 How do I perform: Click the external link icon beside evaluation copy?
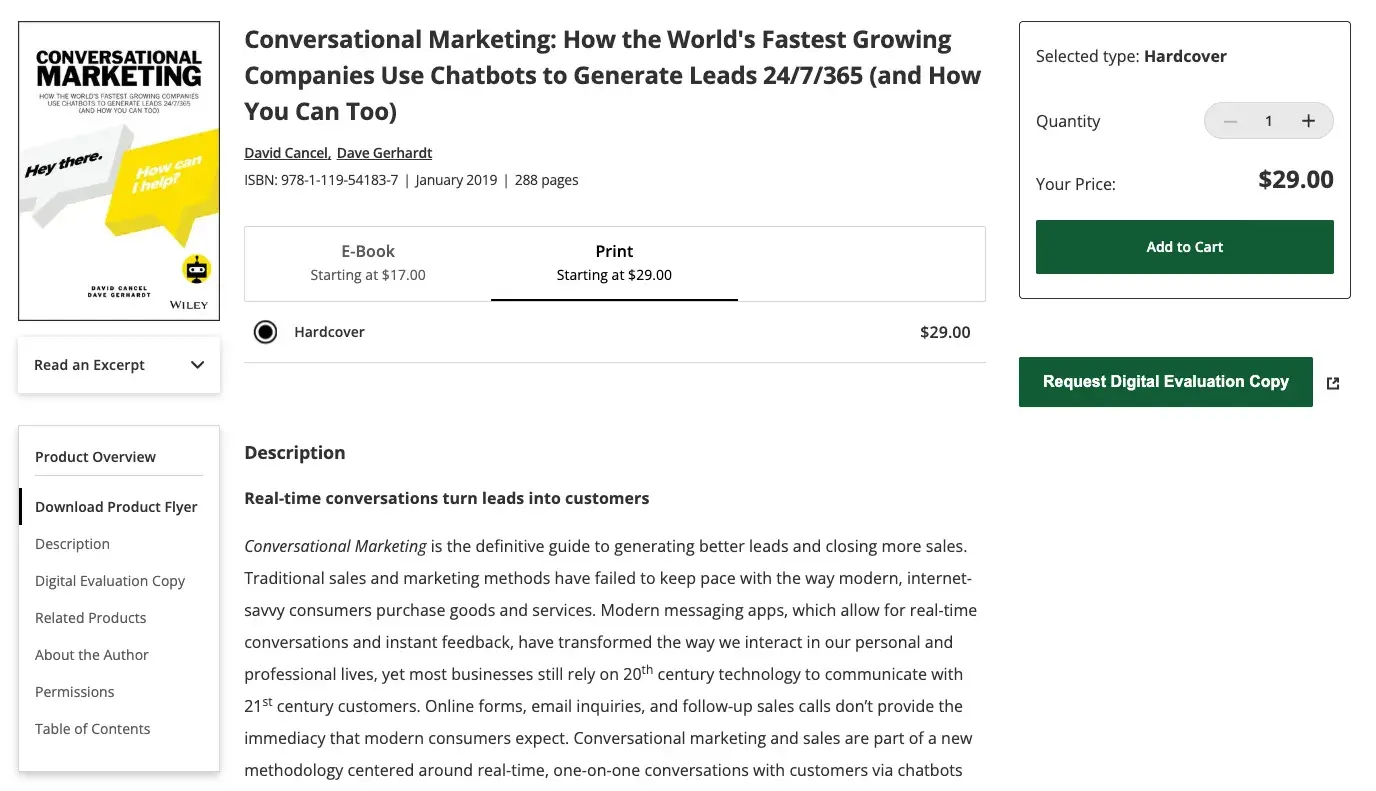pyautogui.click(x=1332, y=383)
